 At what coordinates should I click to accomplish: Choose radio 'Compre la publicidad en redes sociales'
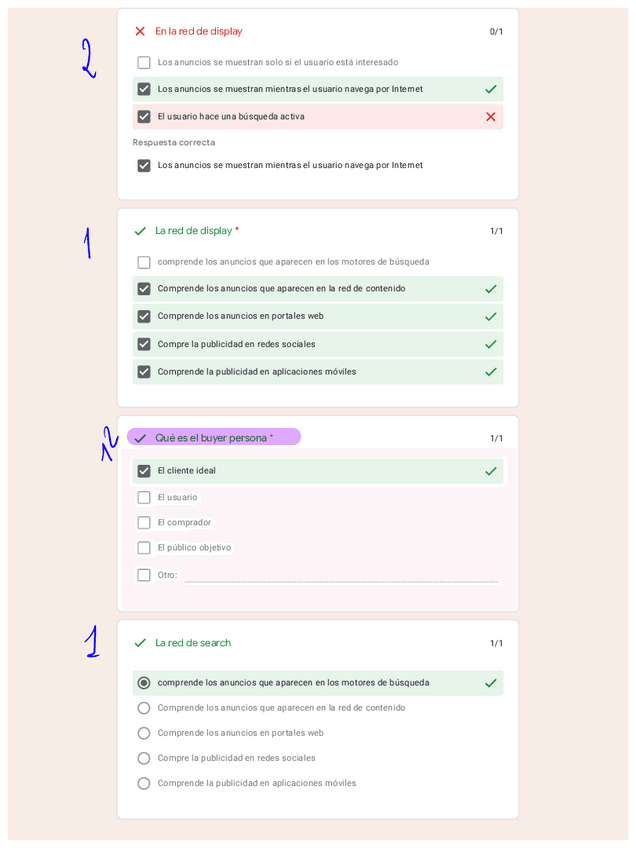point(144,758)
